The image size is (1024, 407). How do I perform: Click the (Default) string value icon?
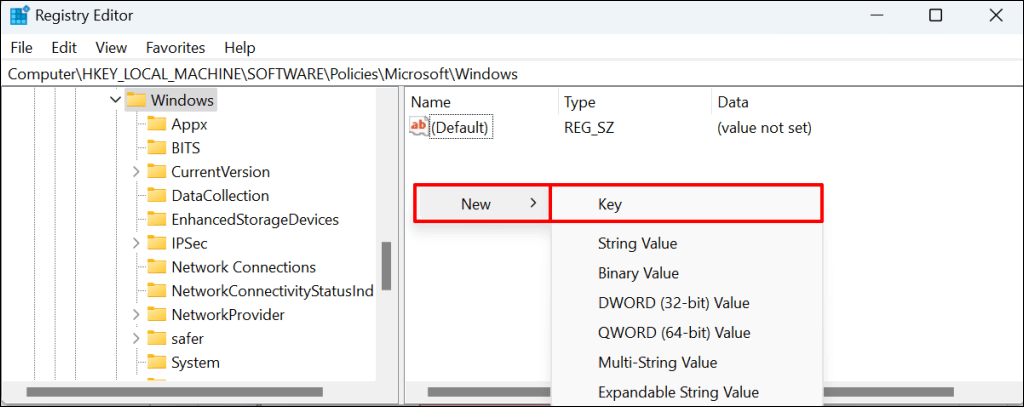click(x=419, y=127)
